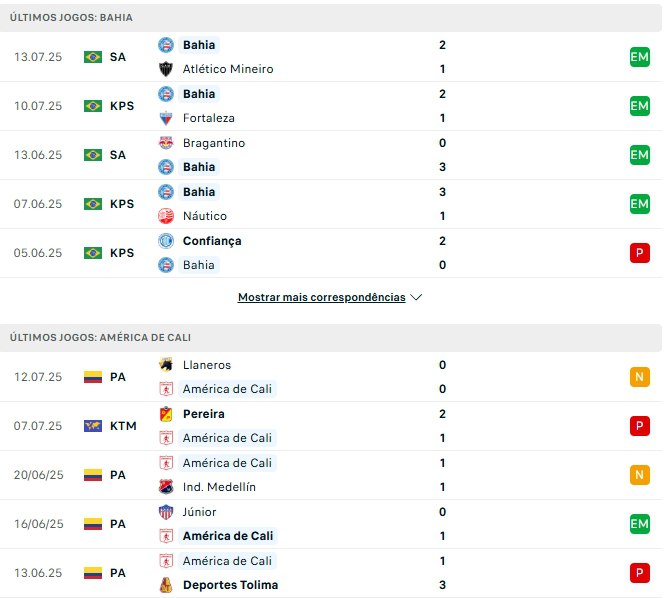Click the green EM badge for Júnior match
Screen dimensions: 665x598
(640, 524)
